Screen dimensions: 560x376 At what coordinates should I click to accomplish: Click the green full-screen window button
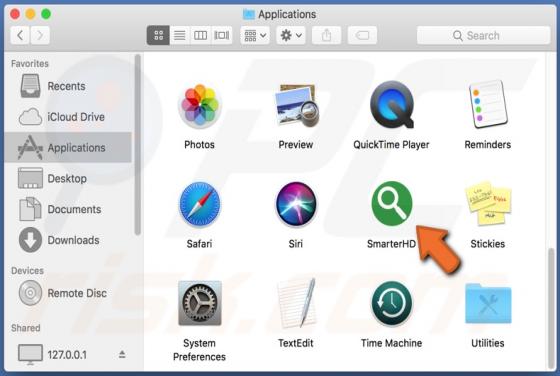(x=46, y=14)
